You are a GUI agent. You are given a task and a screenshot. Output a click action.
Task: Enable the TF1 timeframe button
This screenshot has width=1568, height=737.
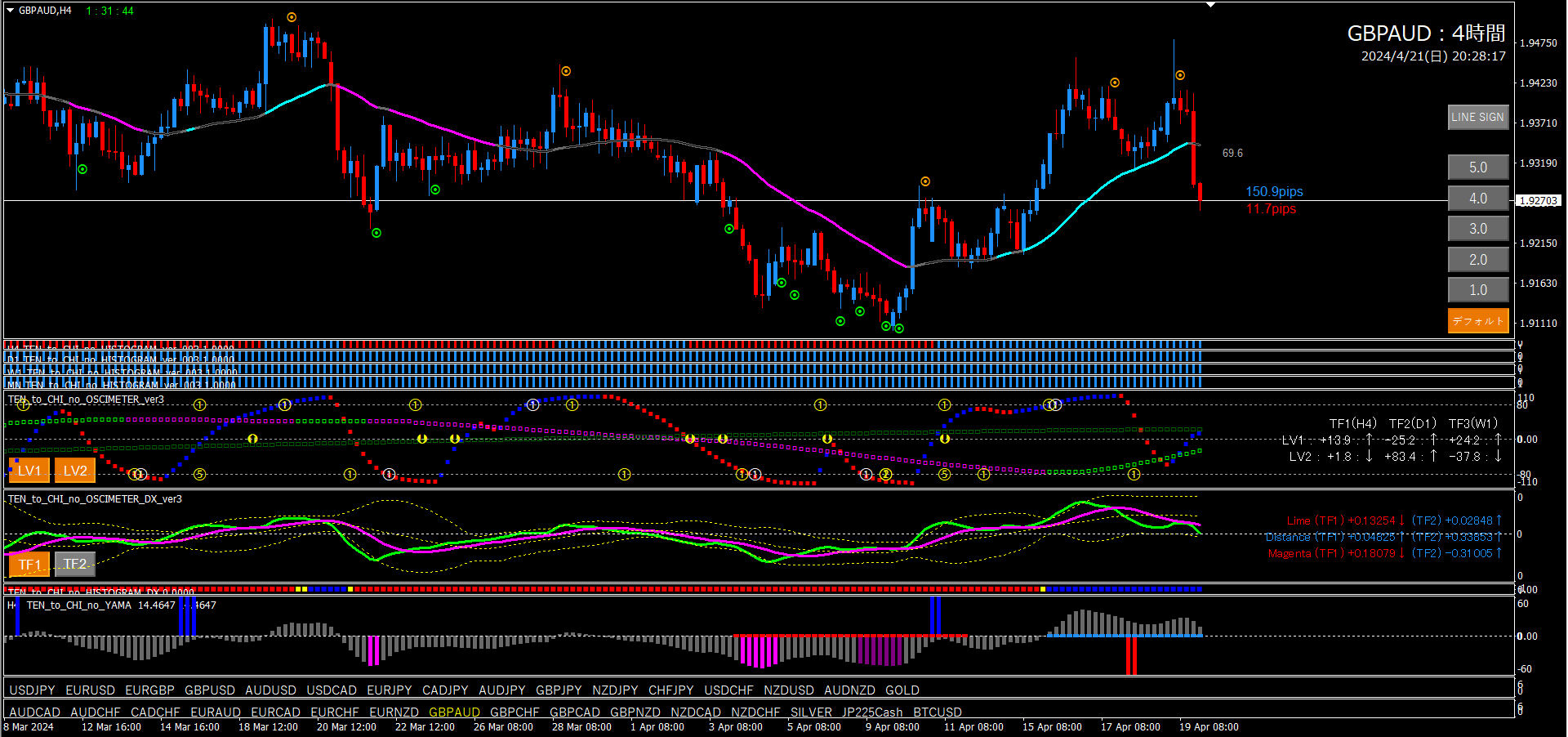(29, 565)
